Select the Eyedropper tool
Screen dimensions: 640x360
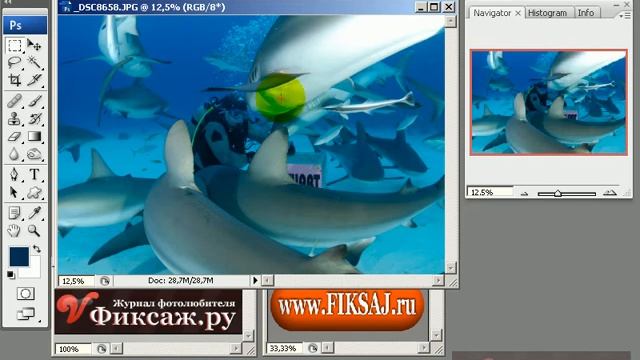[x=34, y=213]
